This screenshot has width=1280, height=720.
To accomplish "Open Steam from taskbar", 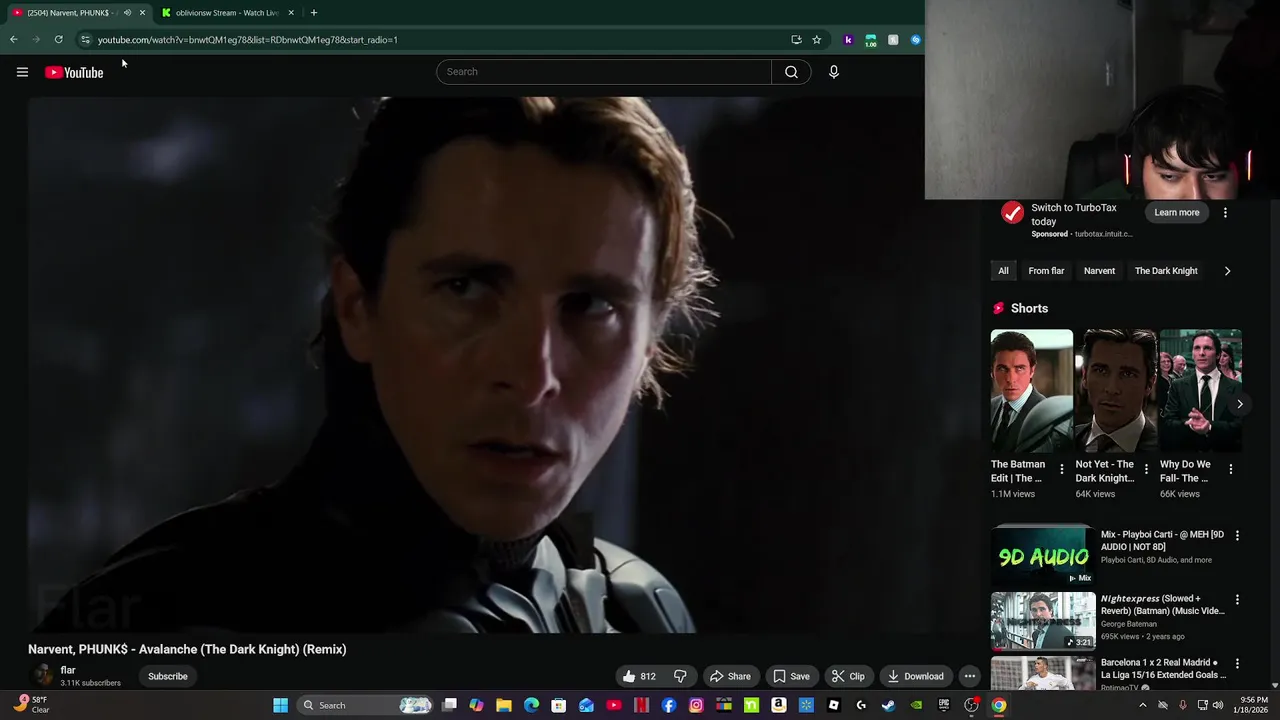I will coord(888,705).
